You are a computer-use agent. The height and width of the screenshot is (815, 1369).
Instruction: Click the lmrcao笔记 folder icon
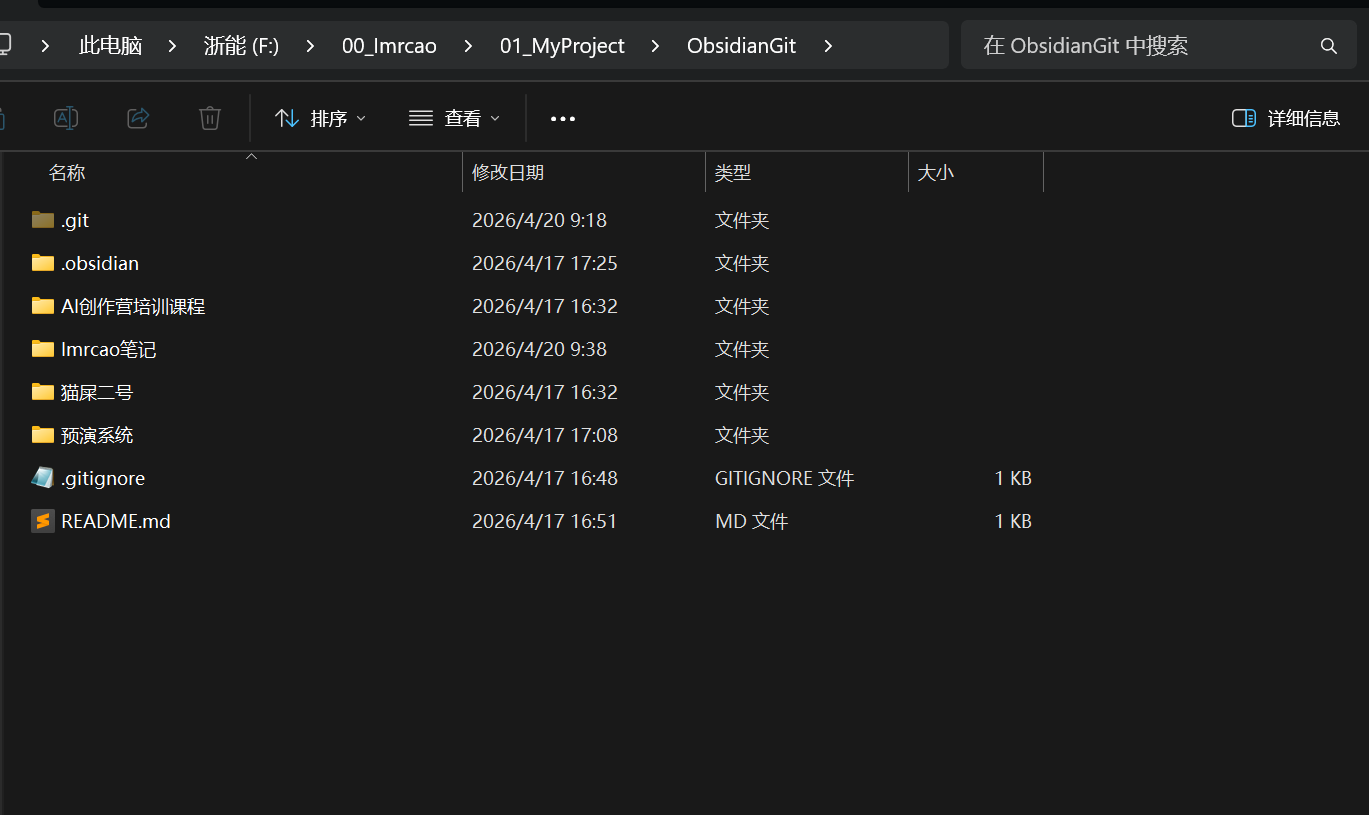(x=42, y=349)
